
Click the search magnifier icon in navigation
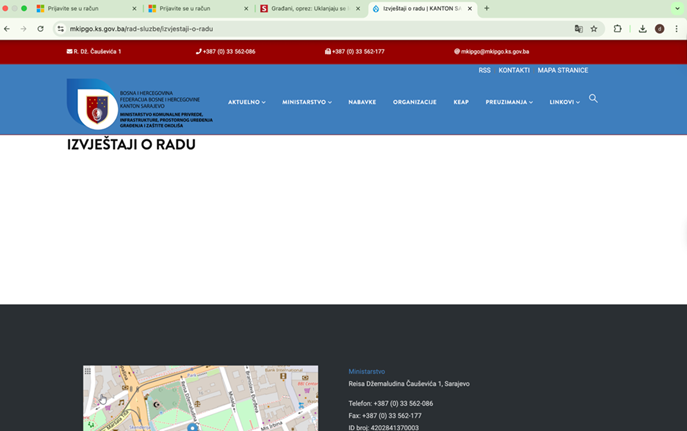pos(593,99)
